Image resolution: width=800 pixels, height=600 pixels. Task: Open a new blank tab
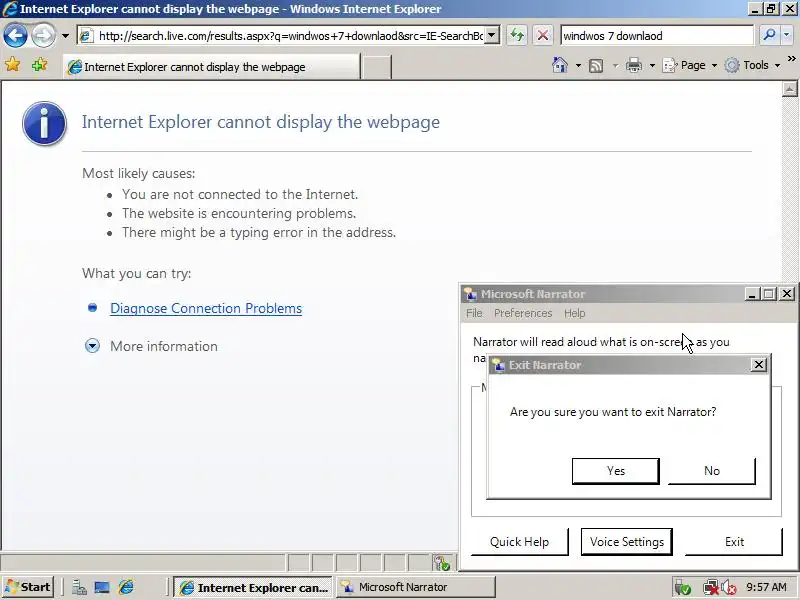(377, 67)
